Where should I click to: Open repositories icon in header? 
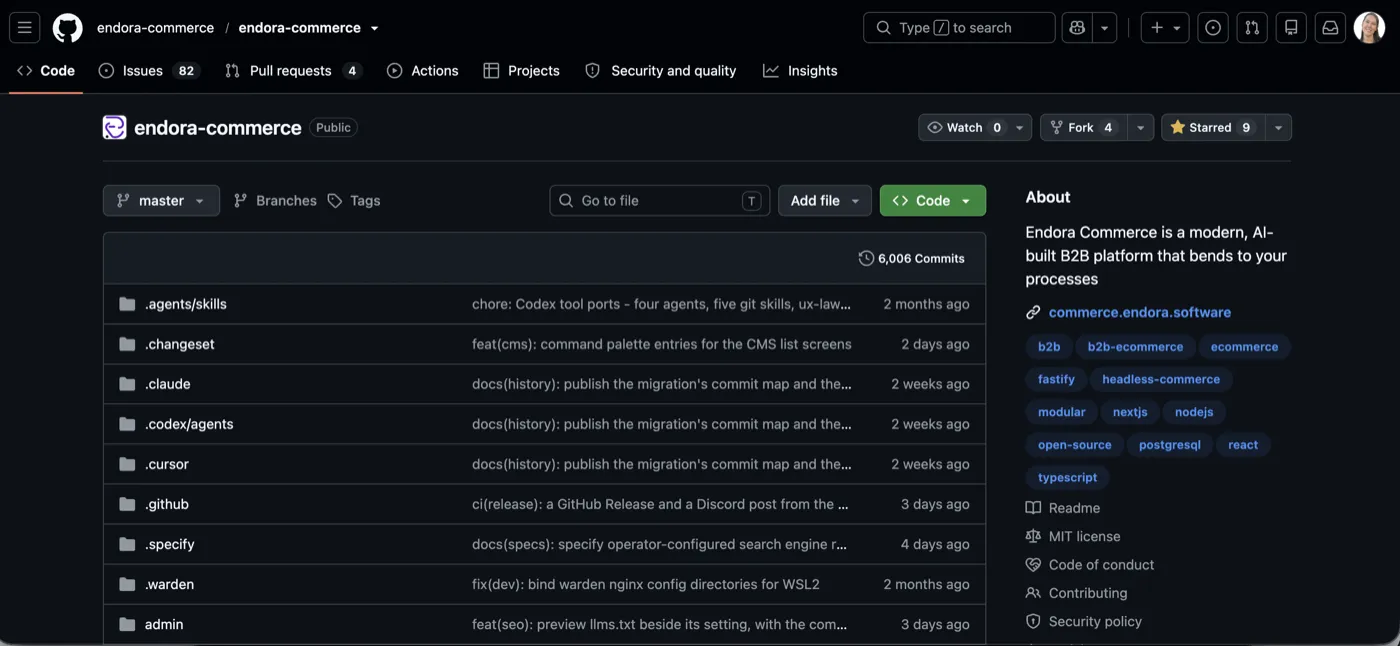(x=1291, y=28)
